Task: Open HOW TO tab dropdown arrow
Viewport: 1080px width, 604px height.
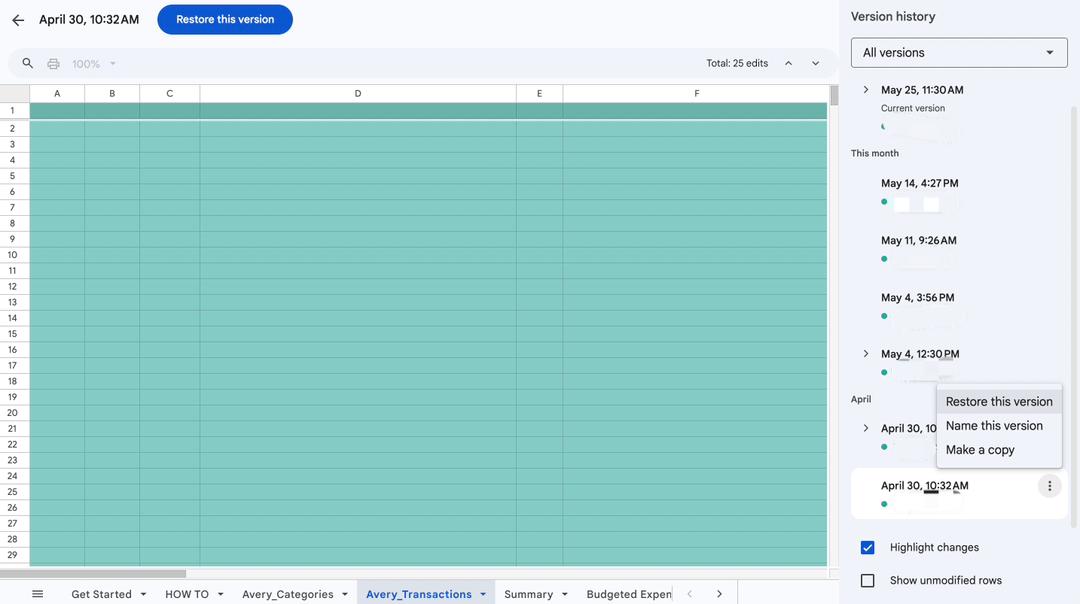Action: point(220,594)
